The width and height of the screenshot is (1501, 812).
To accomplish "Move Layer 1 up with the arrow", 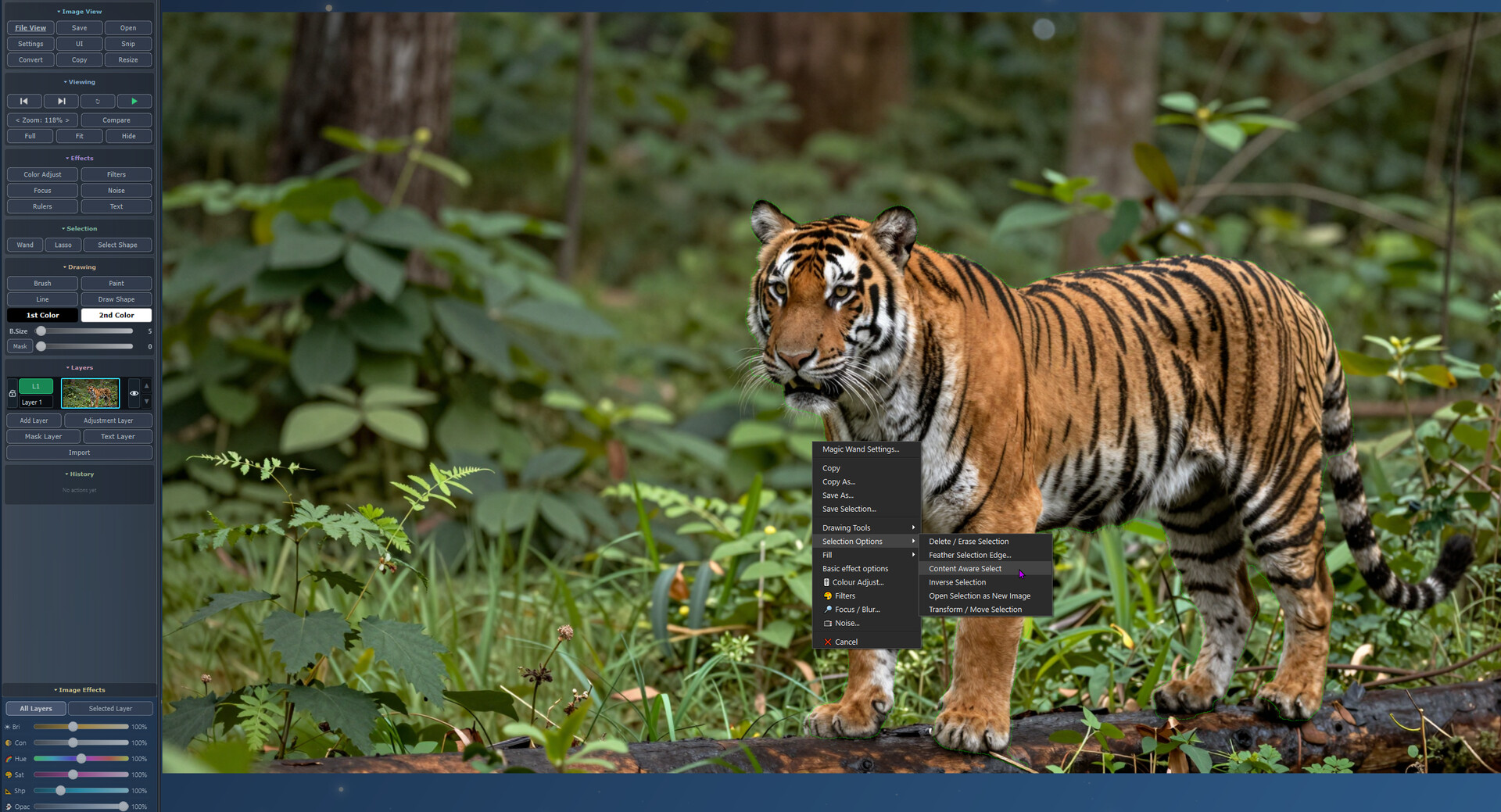I will coord(146,386).
